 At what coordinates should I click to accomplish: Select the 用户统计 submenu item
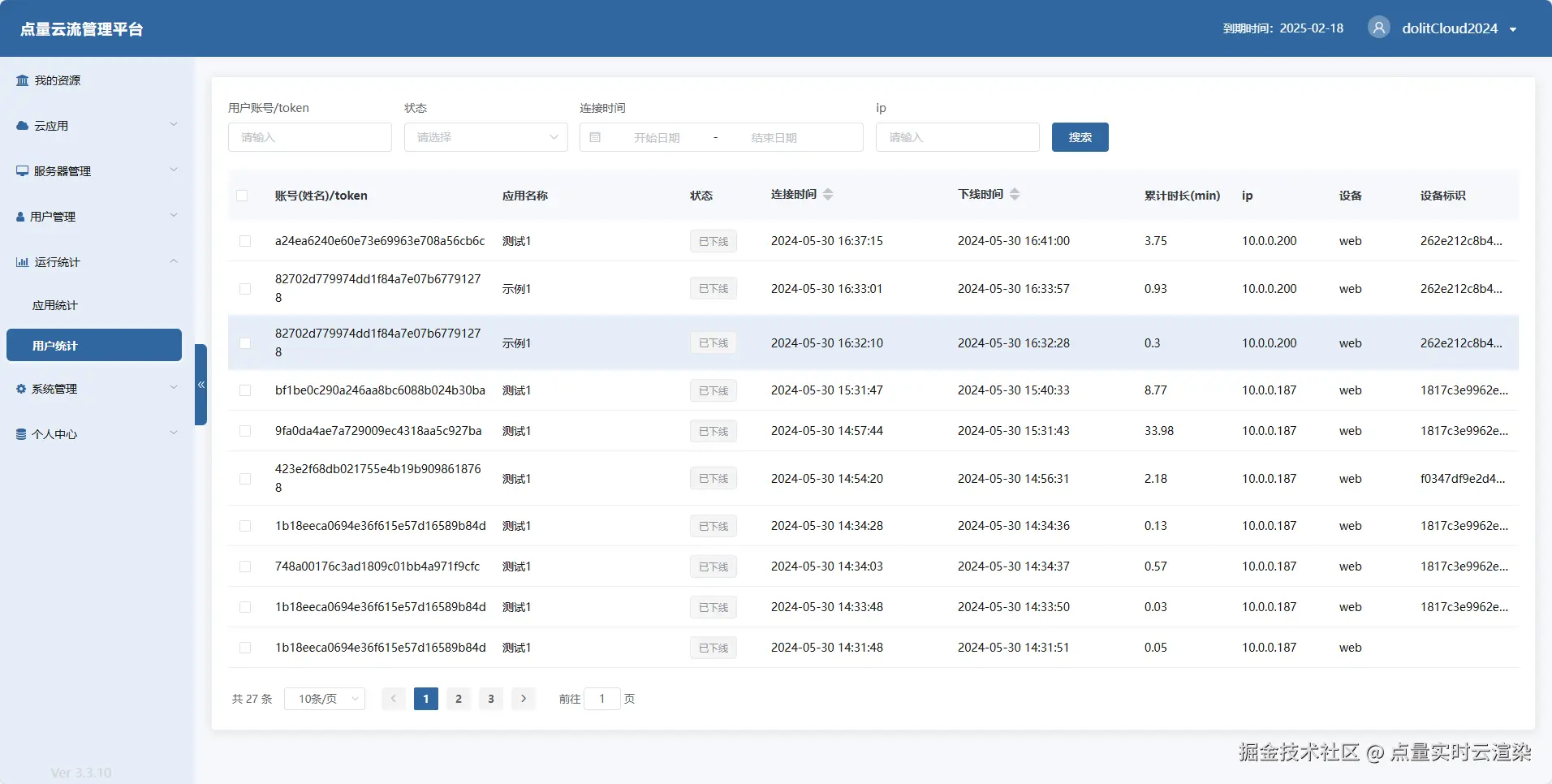pyautogui.click(x=94, y=345)
